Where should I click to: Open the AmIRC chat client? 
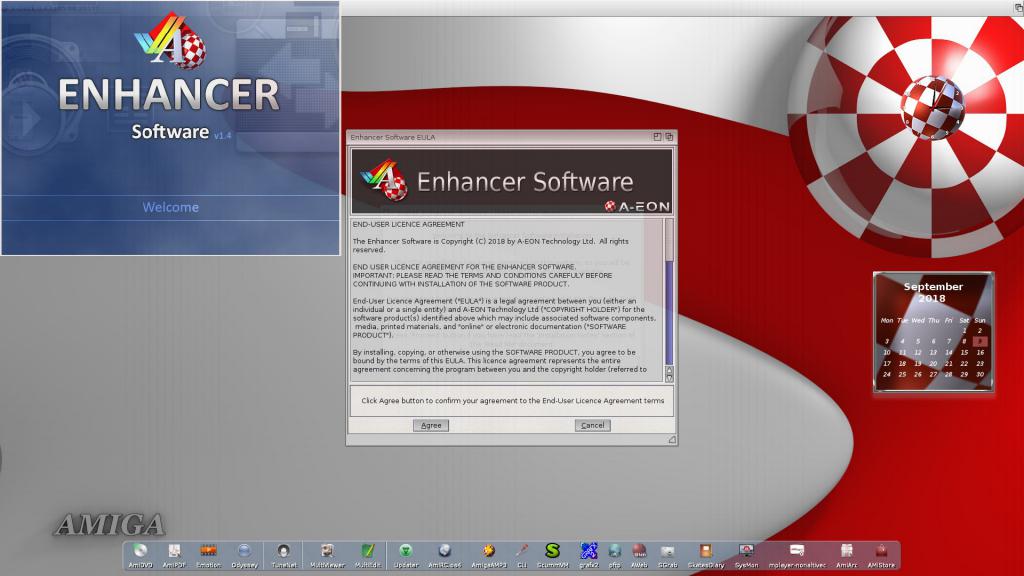coord(445,554)
